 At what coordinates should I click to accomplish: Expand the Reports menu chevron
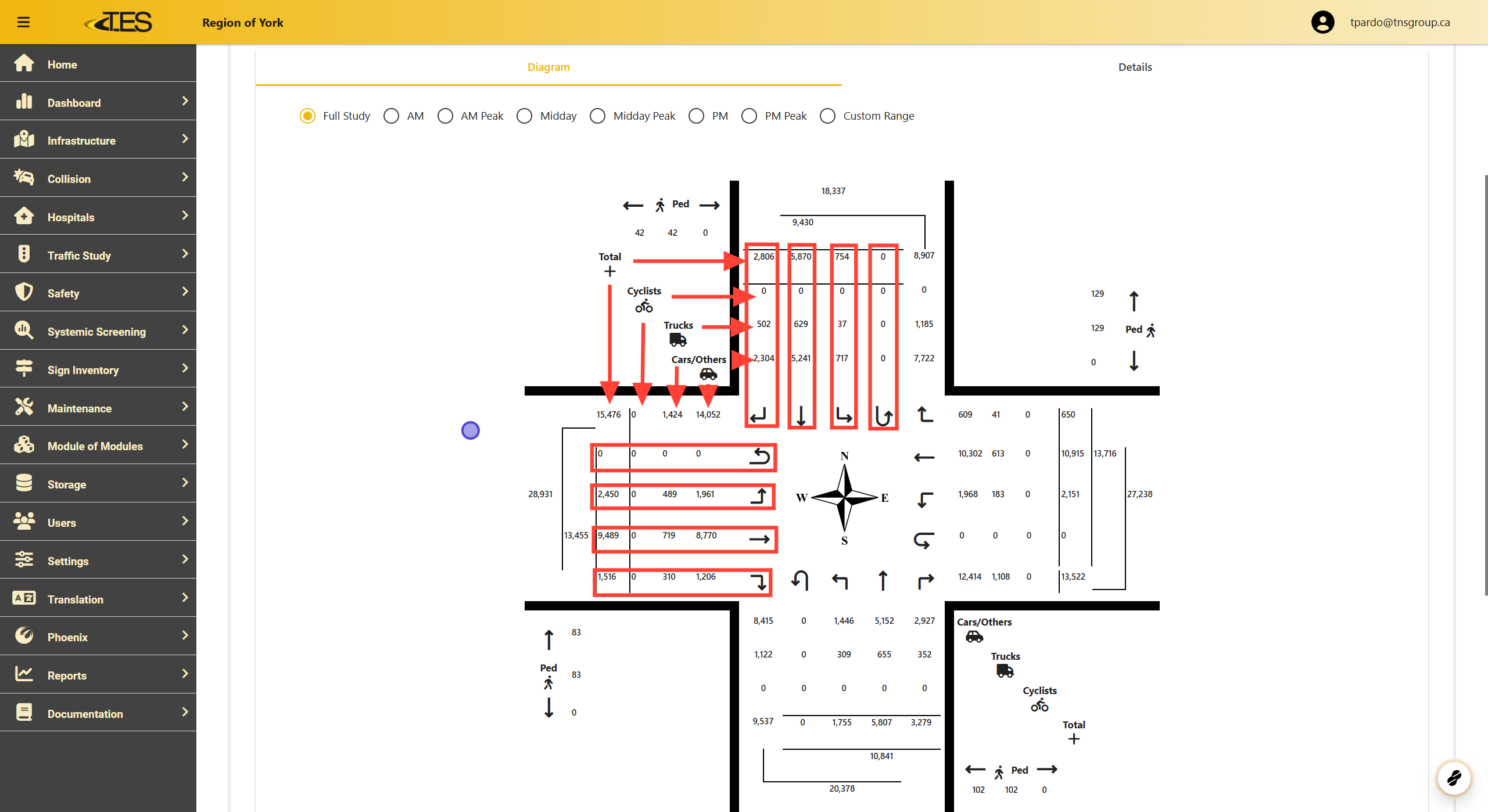pos(185,674)
